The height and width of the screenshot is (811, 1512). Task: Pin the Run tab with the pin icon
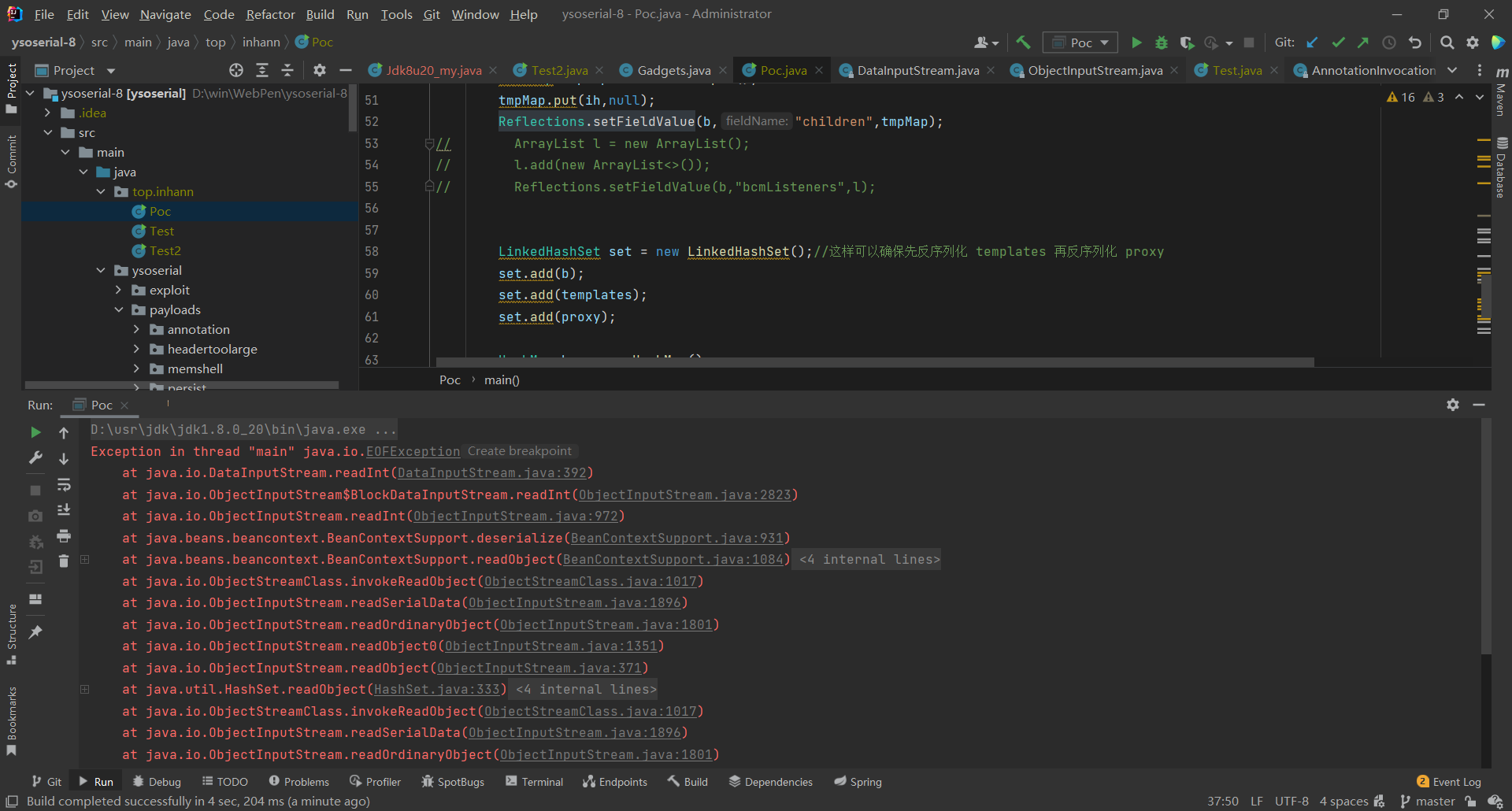pyautogui.click(x=35, y=632)
